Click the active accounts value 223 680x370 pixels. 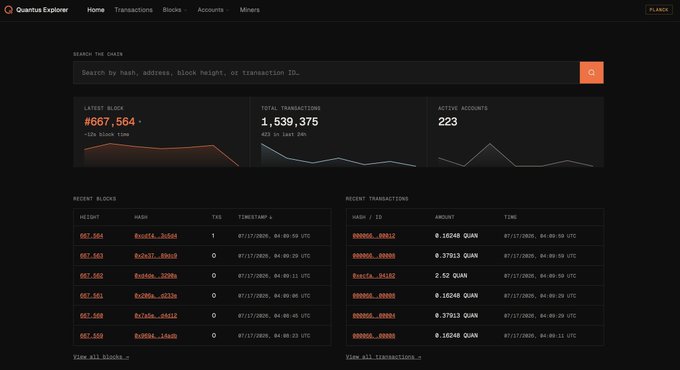[447, 121]
